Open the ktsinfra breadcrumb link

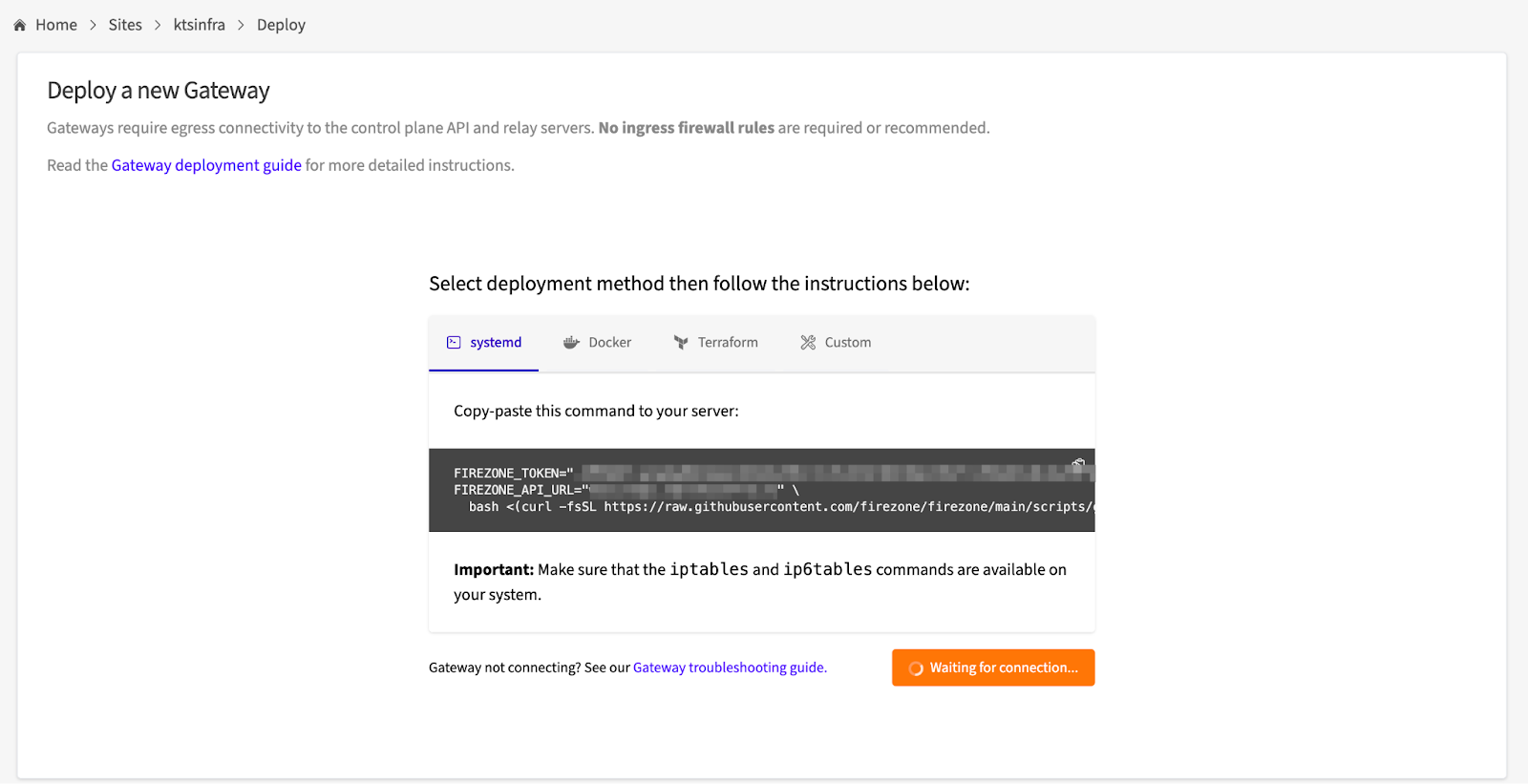[200, 25]
